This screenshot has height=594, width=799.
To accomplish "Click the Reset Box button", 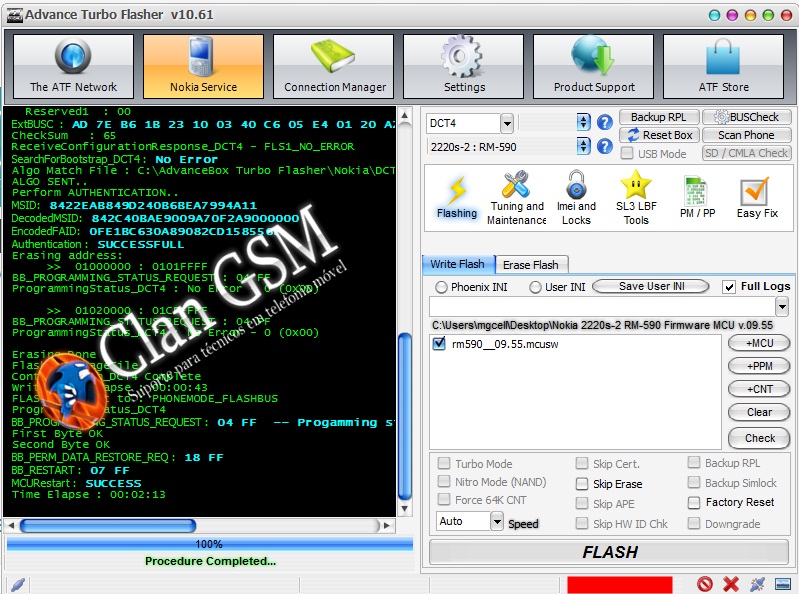I will point(658,135).
